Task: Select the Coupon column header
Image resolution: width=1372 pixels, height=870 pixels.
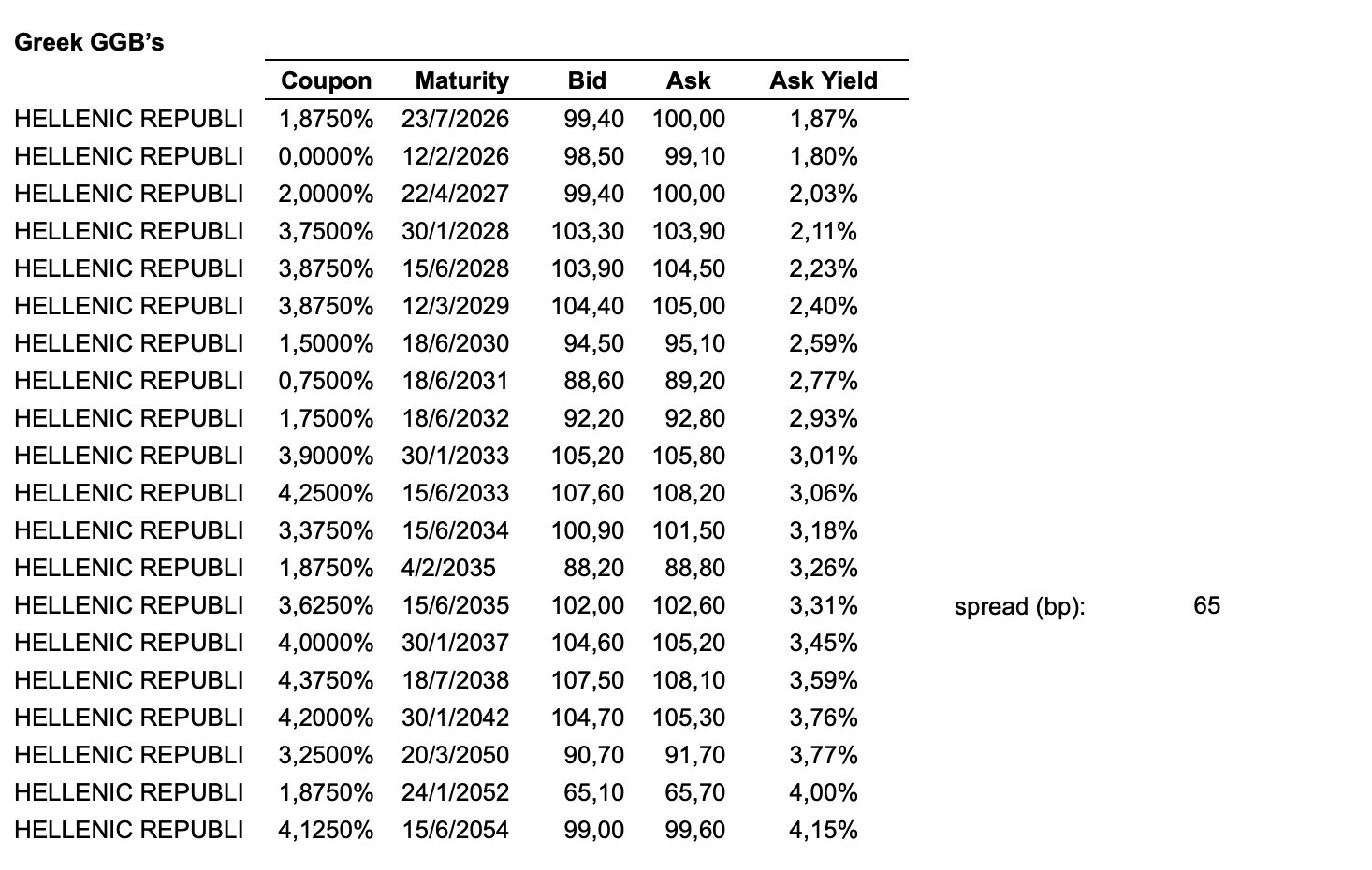Action: [x=326, y=80]
